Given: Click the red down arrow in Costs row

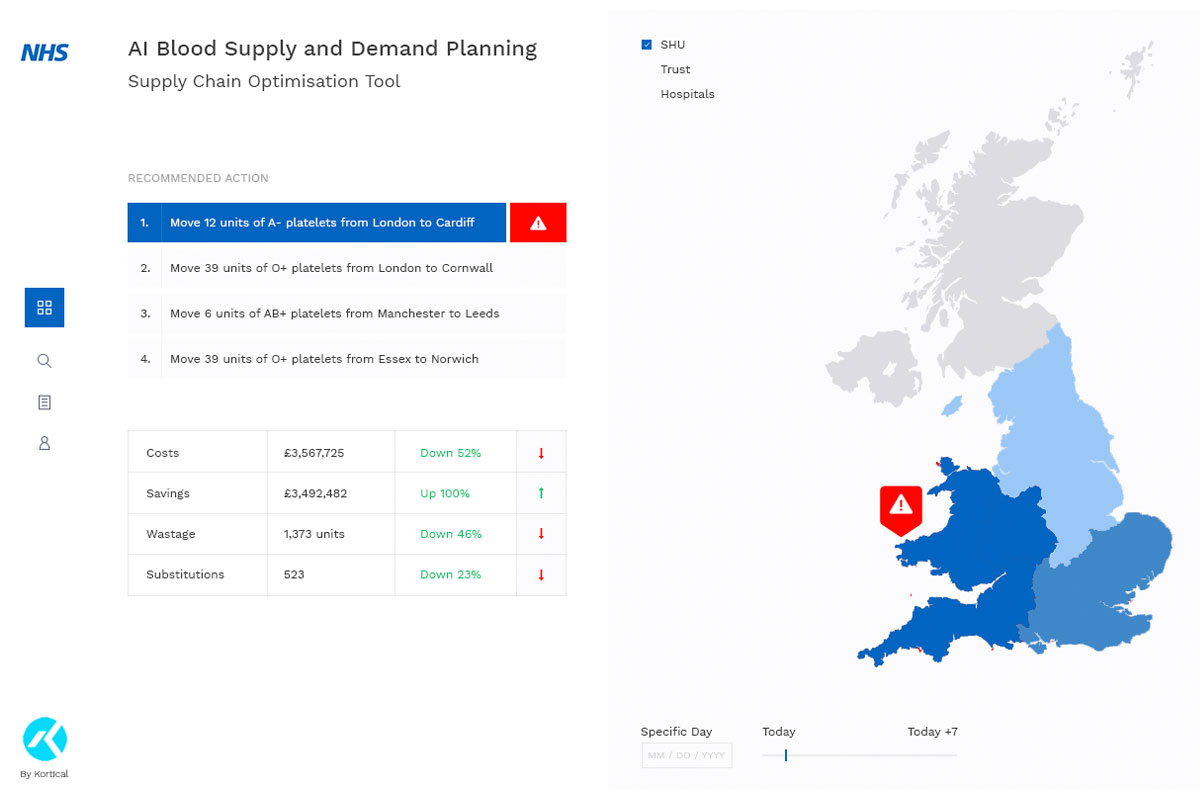Looking at the screenshot, I should (x=541, y=453).
